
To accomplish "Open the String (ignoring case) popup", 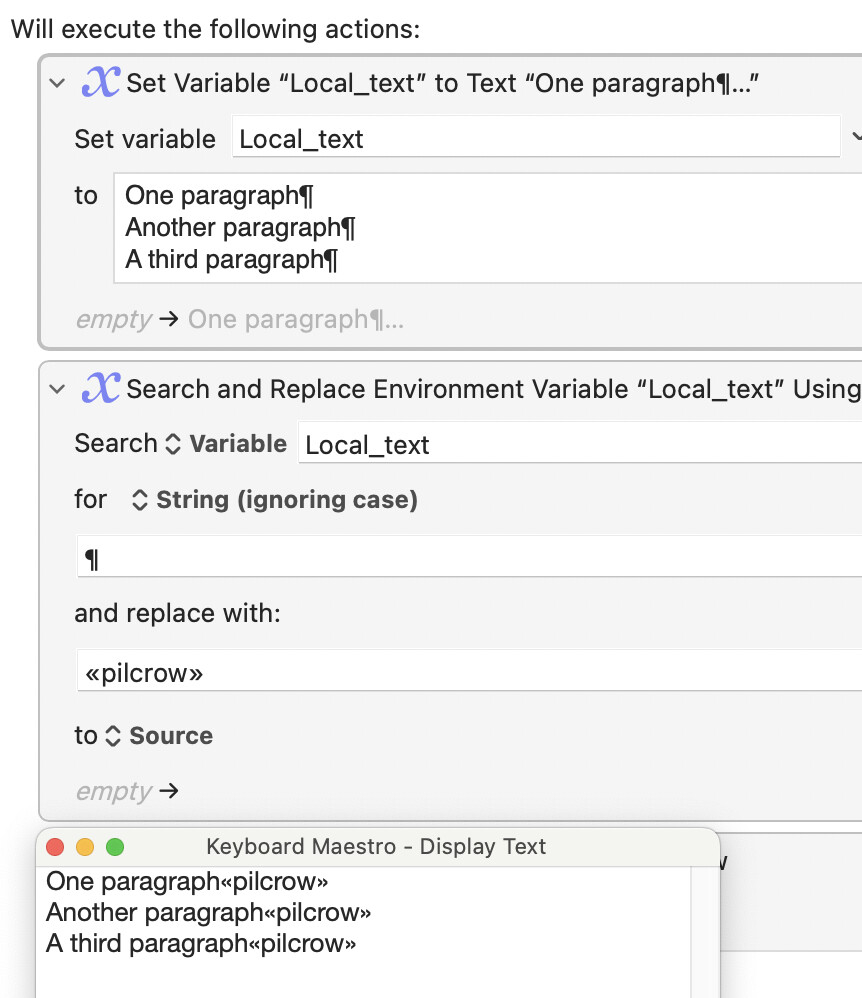I will 274,500.
